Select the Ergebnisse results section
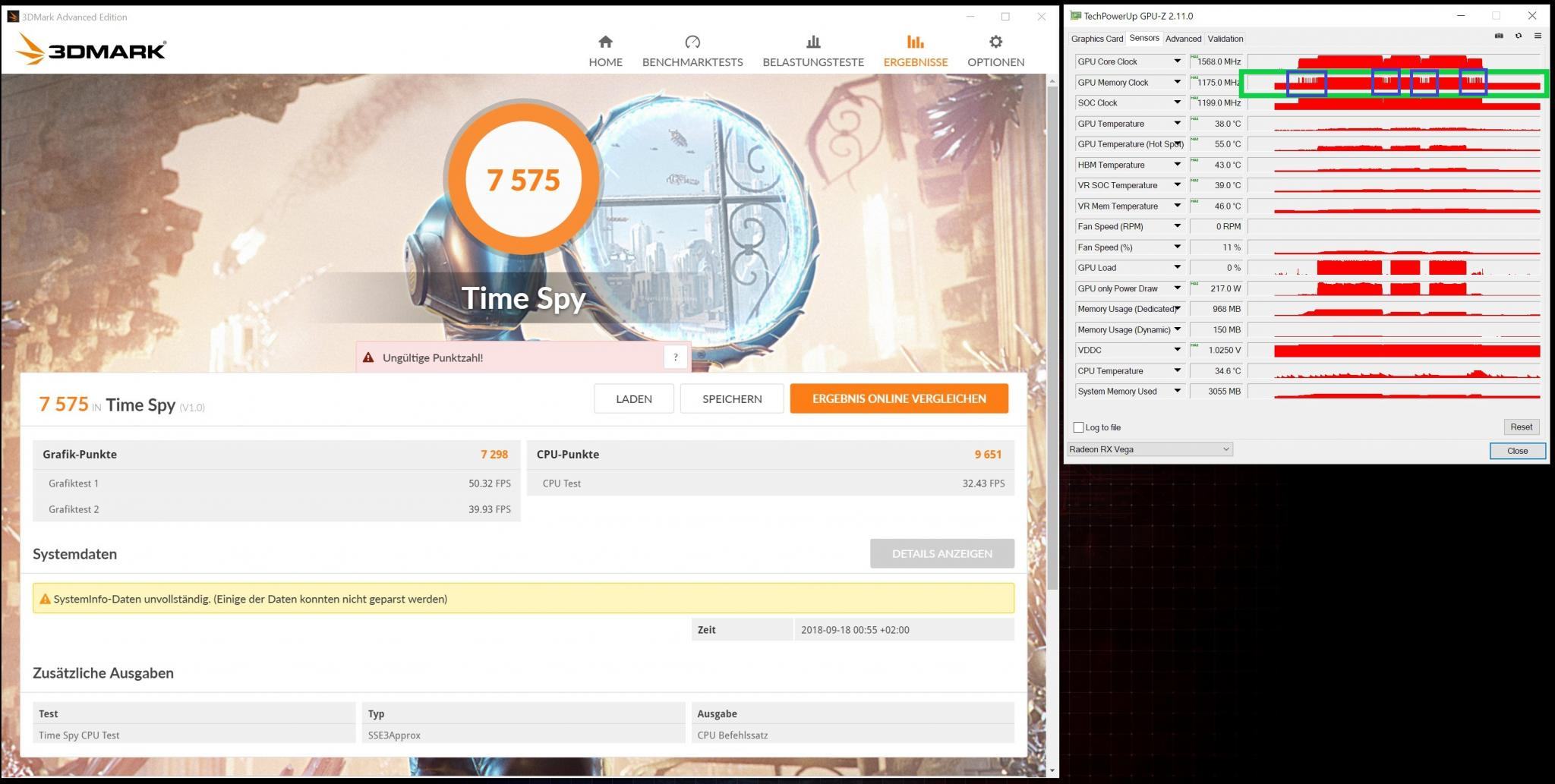This screenshot has width=1555, height=784. (915, 52)
